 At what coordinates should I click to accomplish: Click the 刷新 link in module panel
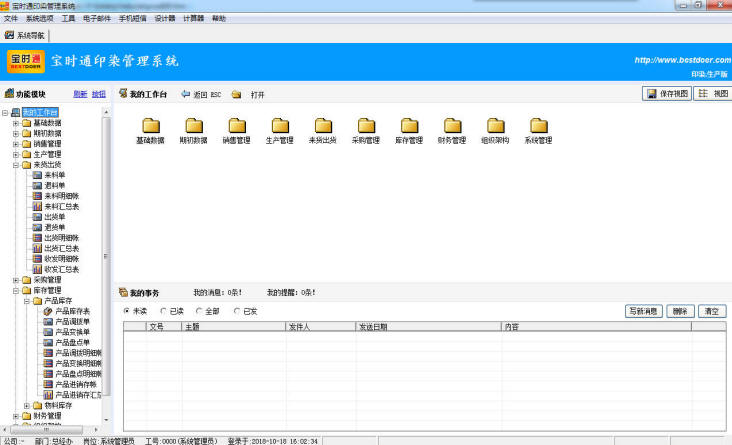80,94
